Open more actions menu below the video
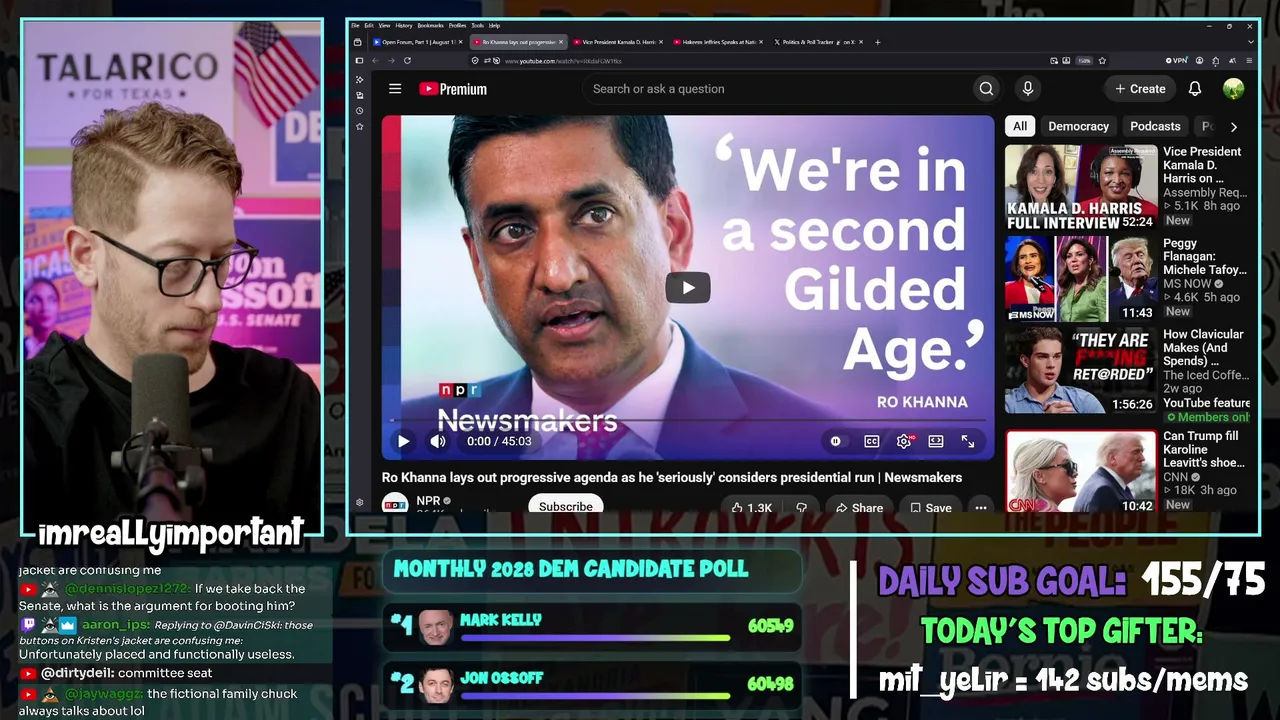 click(981, 507)
